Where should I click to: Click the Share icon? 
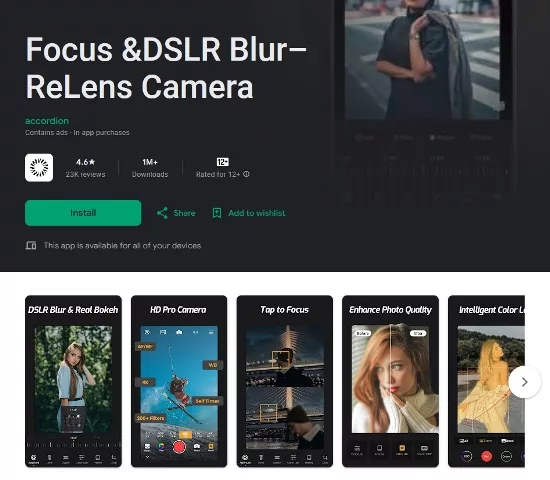coord(162,213)
